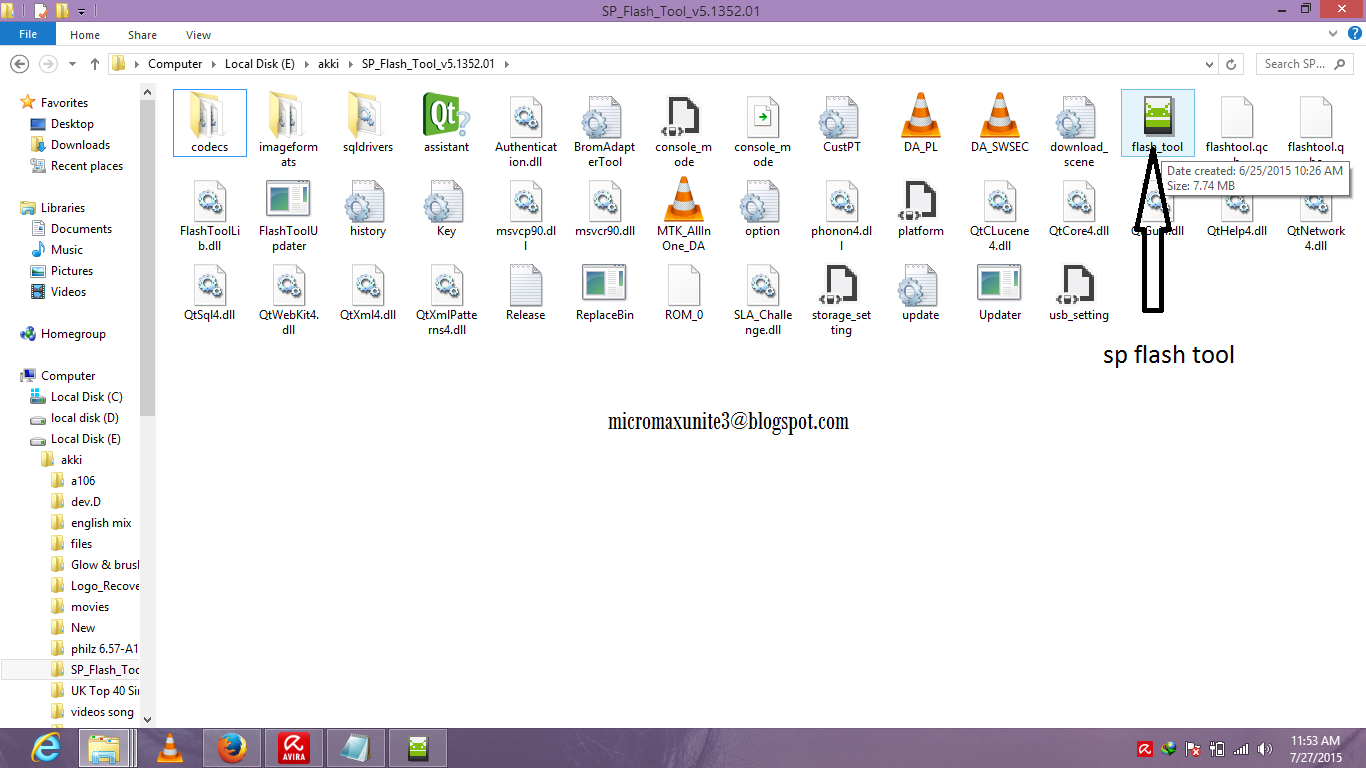Screen dimensions: 1366x768
Task: Select the codecs folder
Action: coord(210,114)
